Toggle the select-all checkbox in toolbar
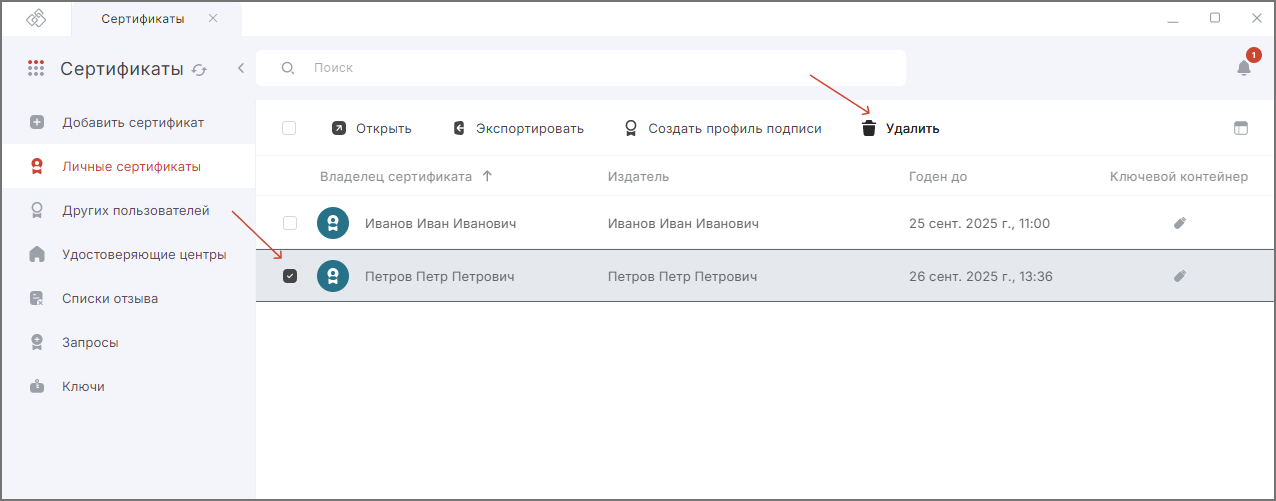Image resolution: width=1276 pixels, height=501 pixels. pos(289,128)
